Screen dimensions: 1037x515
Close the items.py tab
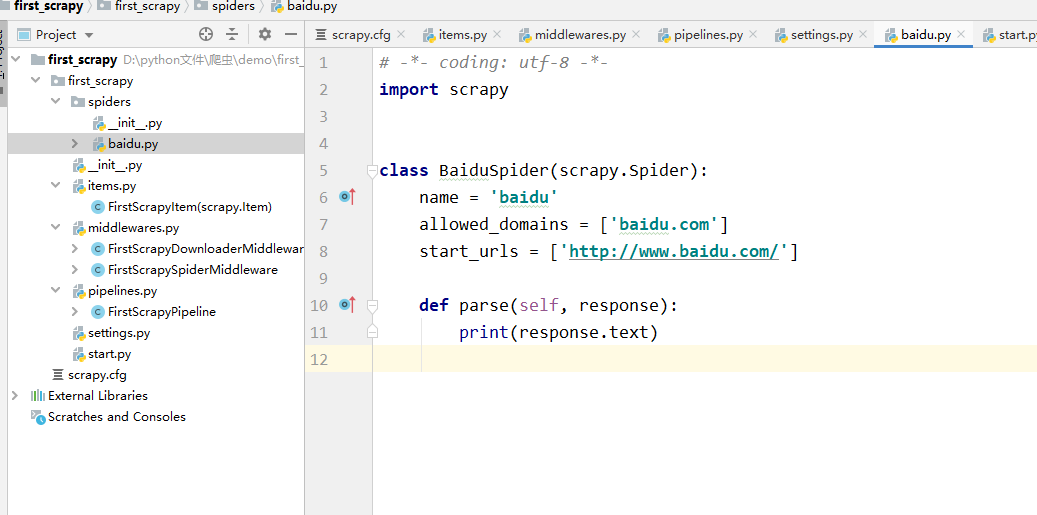pyautogui.click(x=497, y=34)
